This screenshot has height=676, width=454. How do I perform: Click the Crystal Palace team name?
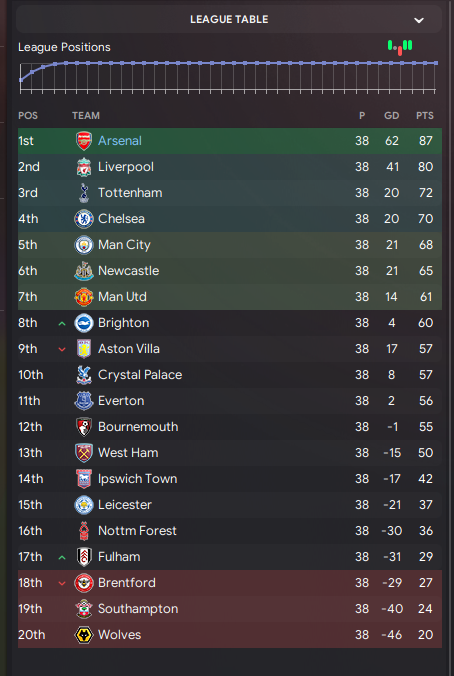(140, 375)
